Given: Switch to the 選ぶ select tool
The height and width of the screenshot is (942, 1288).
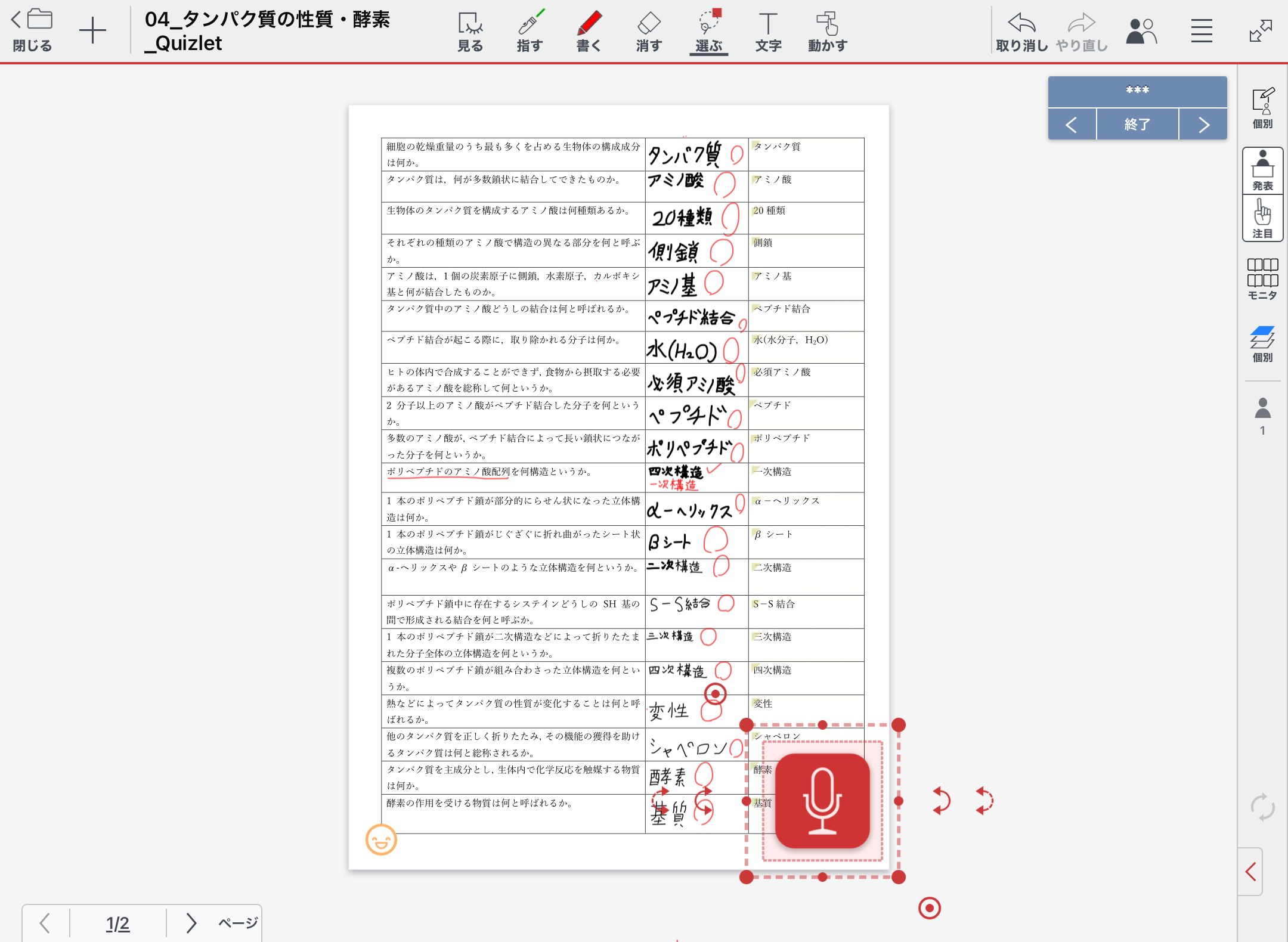Looking at the screenshot, I should pos(708,31).
